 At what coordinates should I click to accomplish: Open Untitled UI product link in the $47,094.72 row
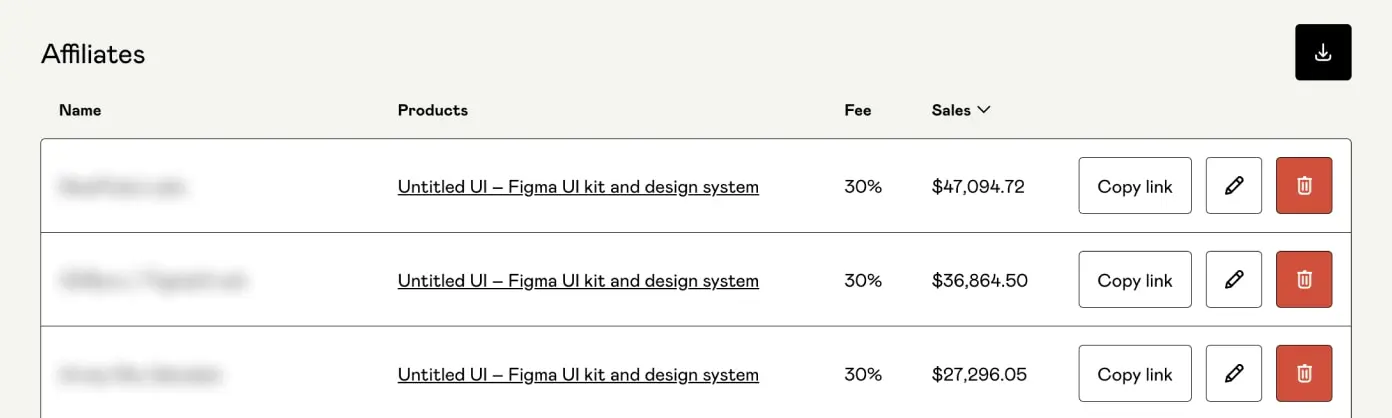(x=578, y=187)
